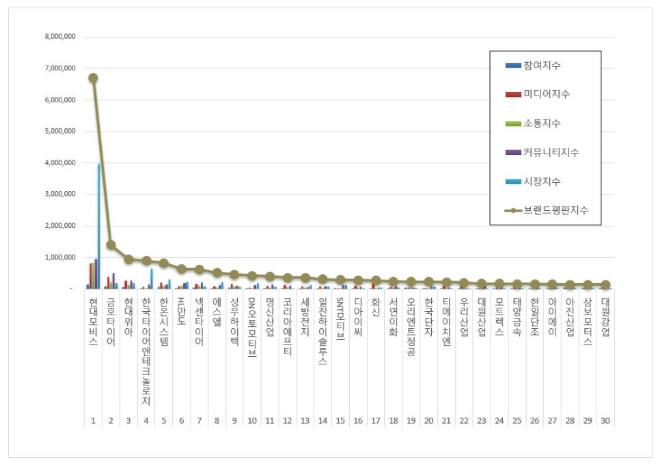Image resolution: width=660 pixels, height=466 pixels.
Task: Click the 1,000,000 y-axis value
Action: pyautogui.click(x=59, y=257)
